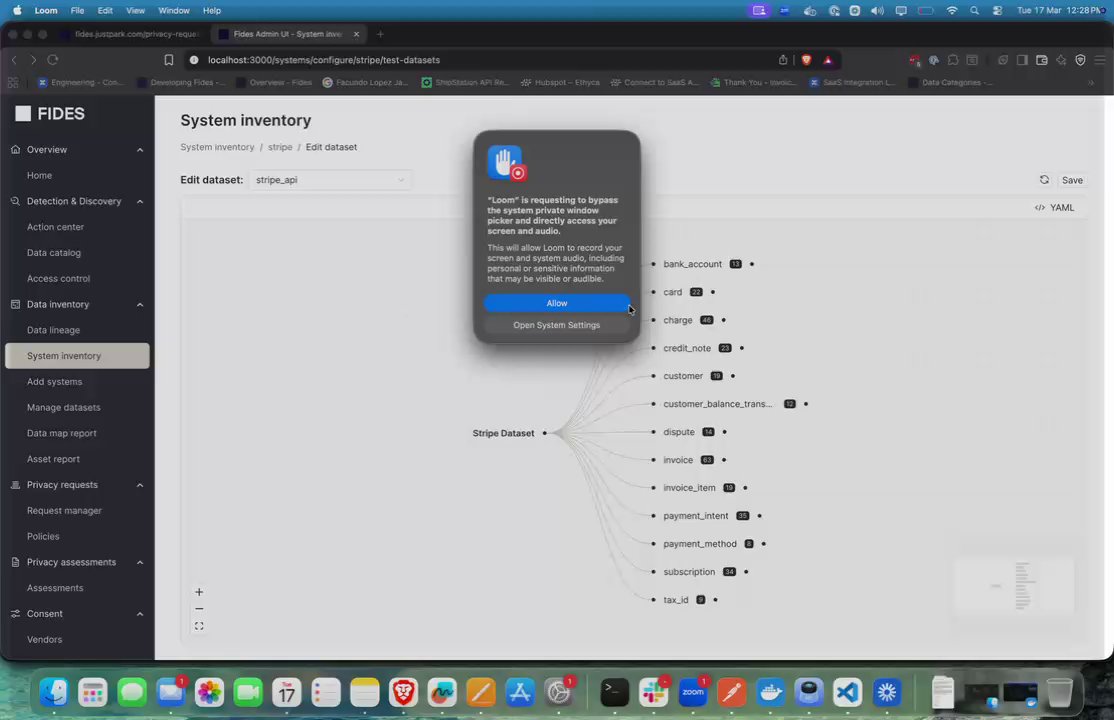The height and width of the screenshot is (720, 1114).
Task: Collapse the Consent sidebar section
Action: click(140, 613)
